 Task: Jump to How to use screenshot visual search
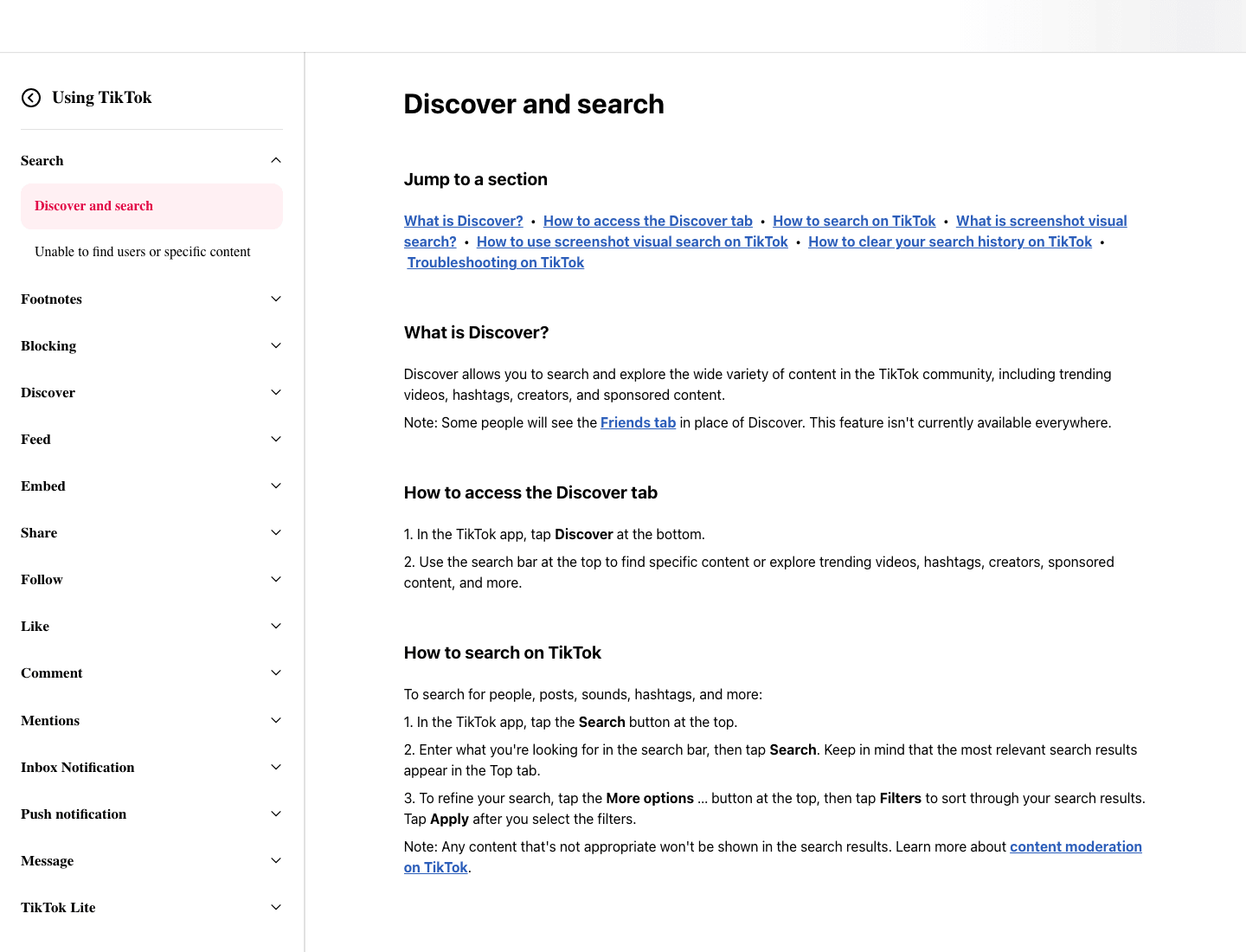(x=633, y=241)
